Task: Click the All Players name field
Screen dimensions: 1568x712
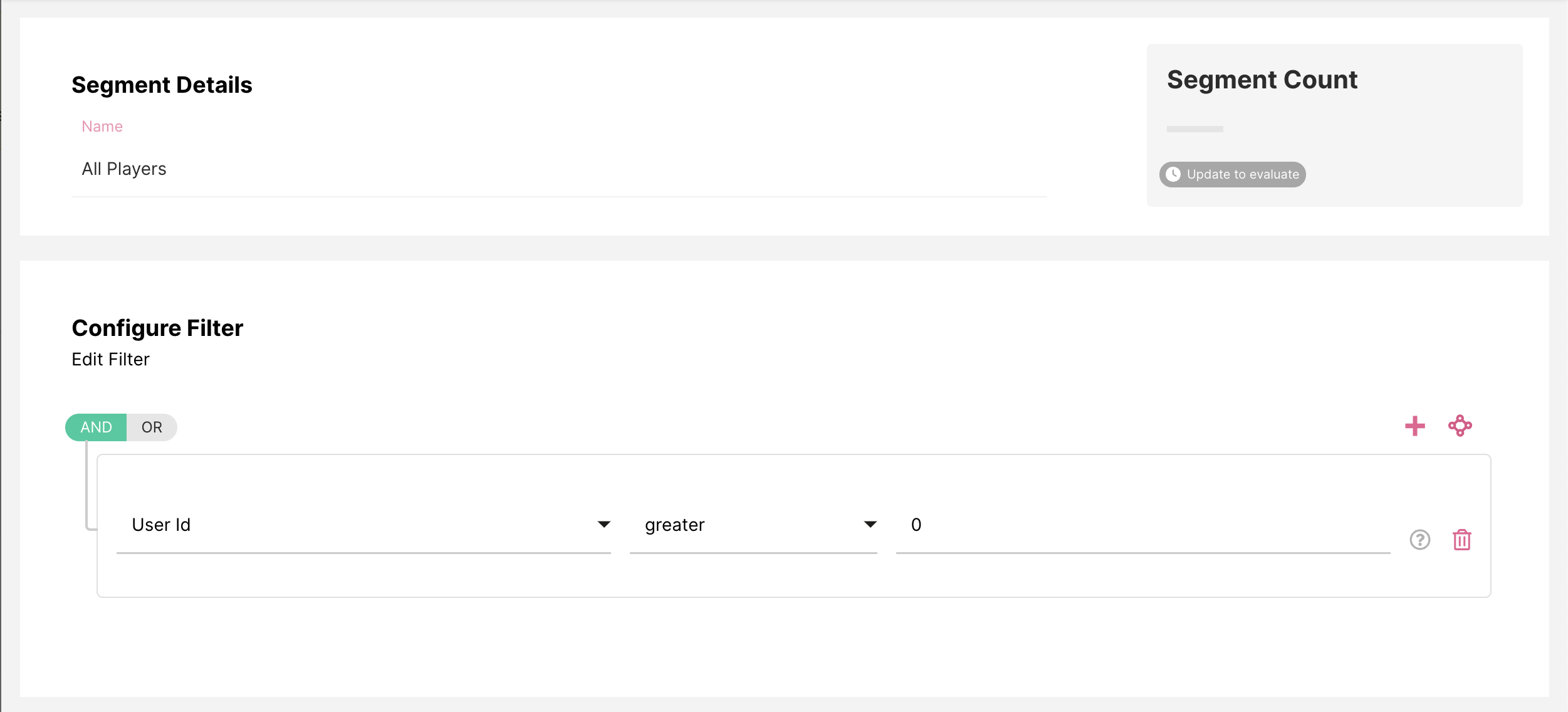Action: tap(558, 169)
